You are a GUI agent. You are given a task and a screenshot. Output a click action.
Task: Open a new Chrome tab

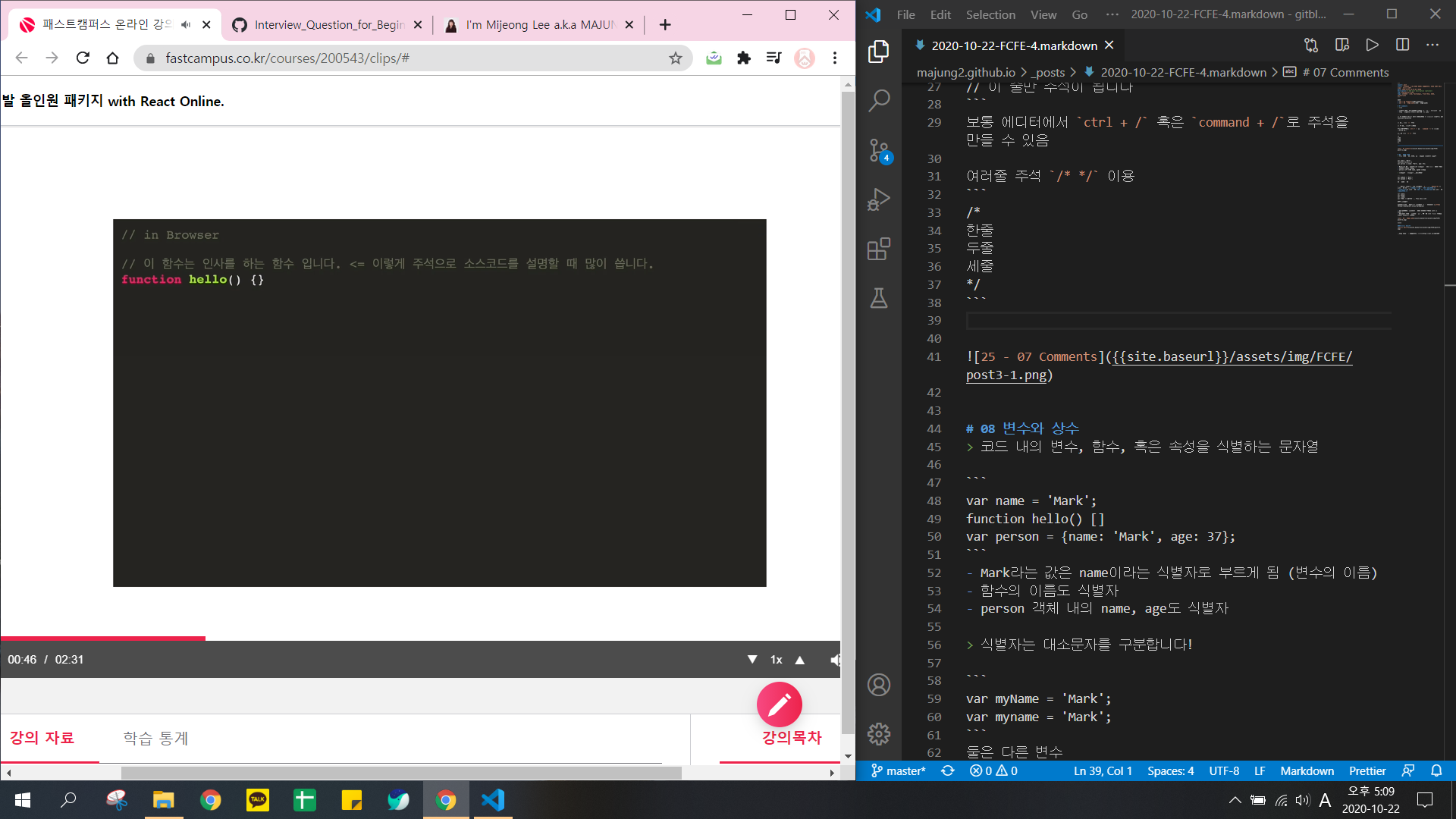665,25
